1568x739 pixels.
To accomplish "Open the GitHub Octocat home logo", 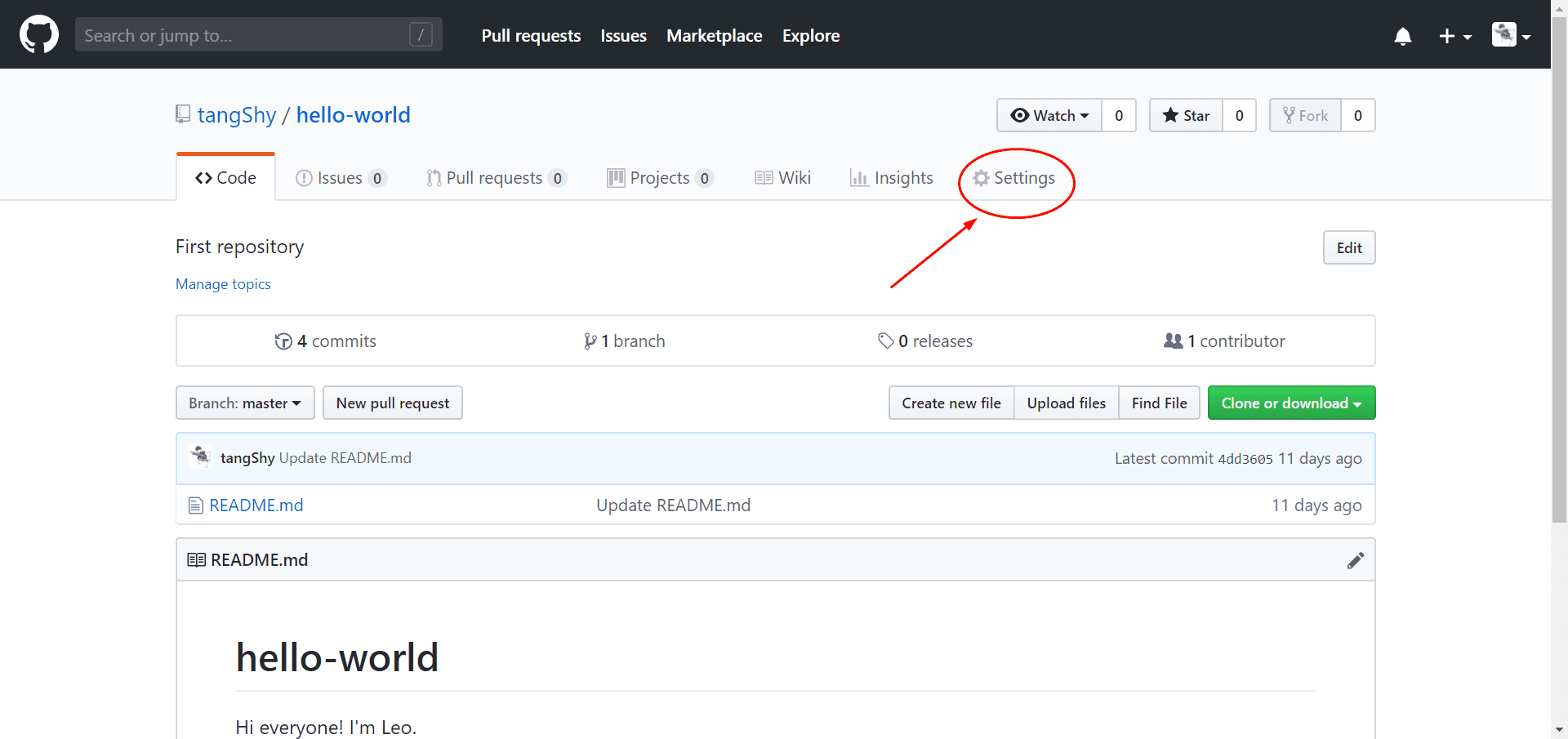I will [39, 34].
